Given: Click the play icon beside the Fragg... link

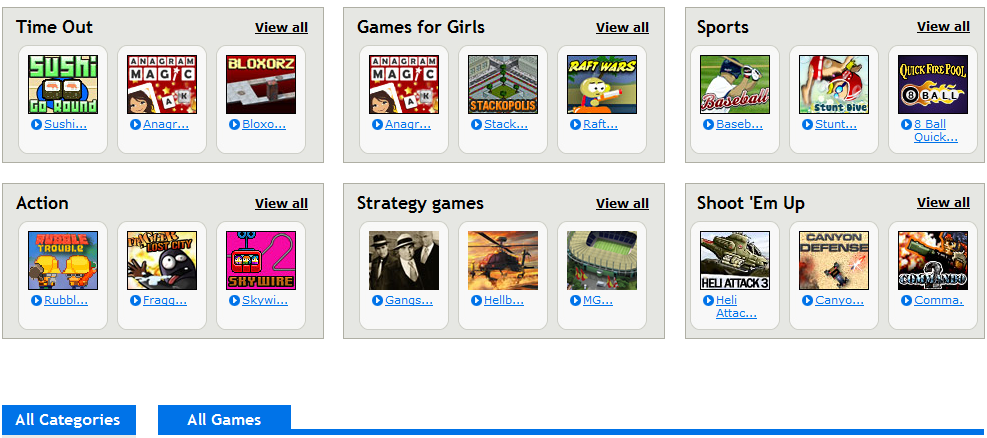Looking at the screenshot, I should tap(135, 301).
